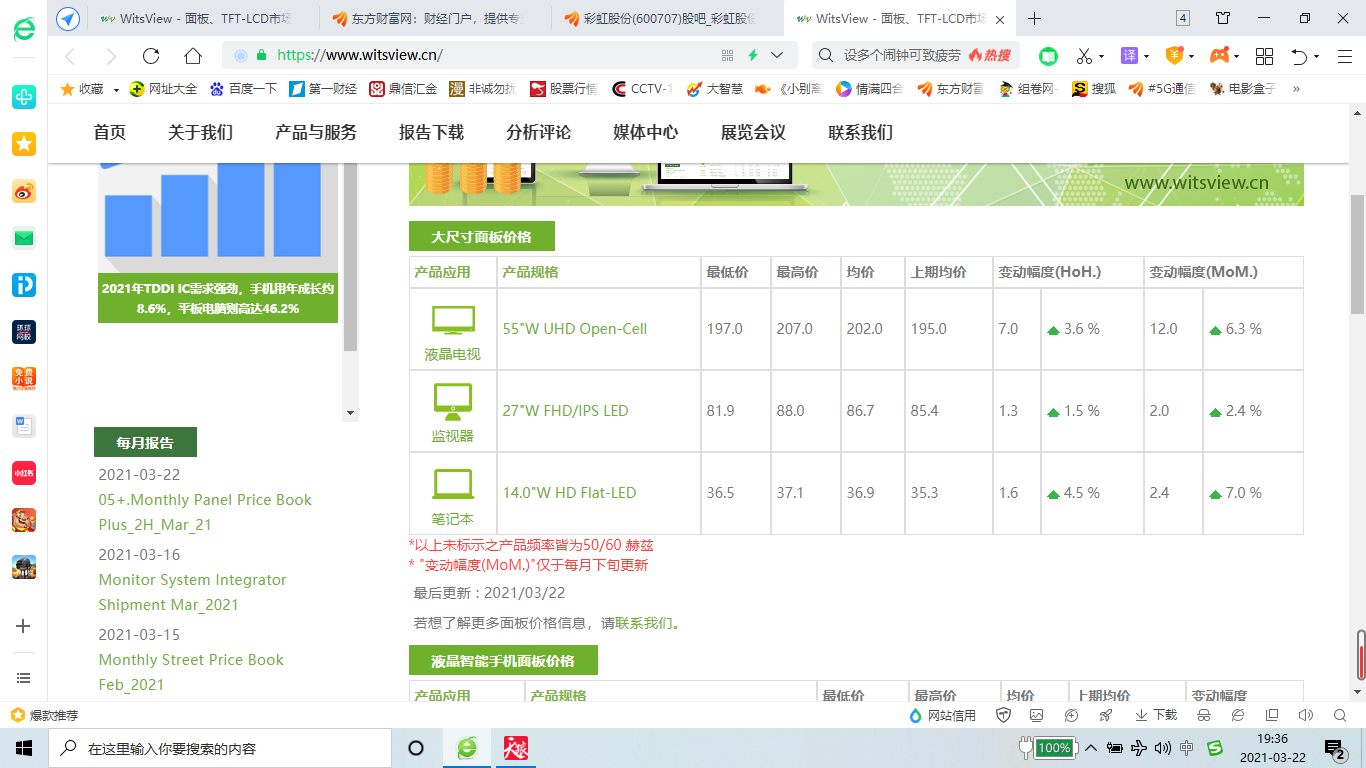Click the Windows taskbar search box

point(219,748)
